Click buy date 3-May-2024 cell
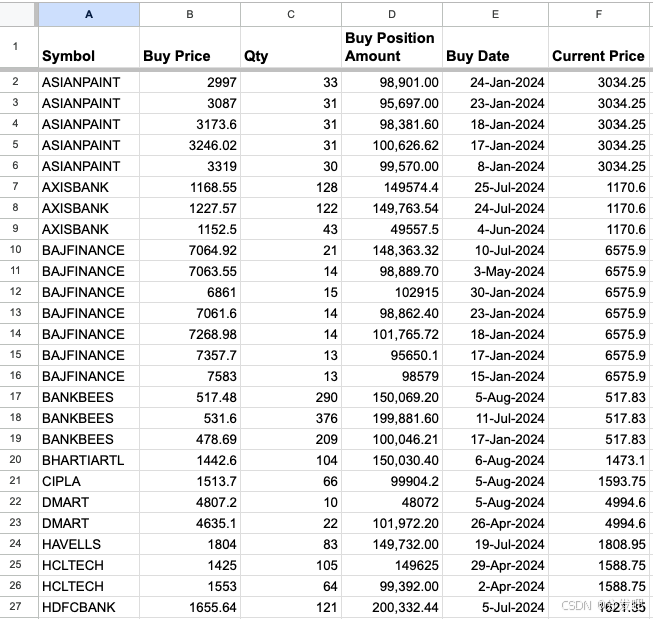 point(495,271)
